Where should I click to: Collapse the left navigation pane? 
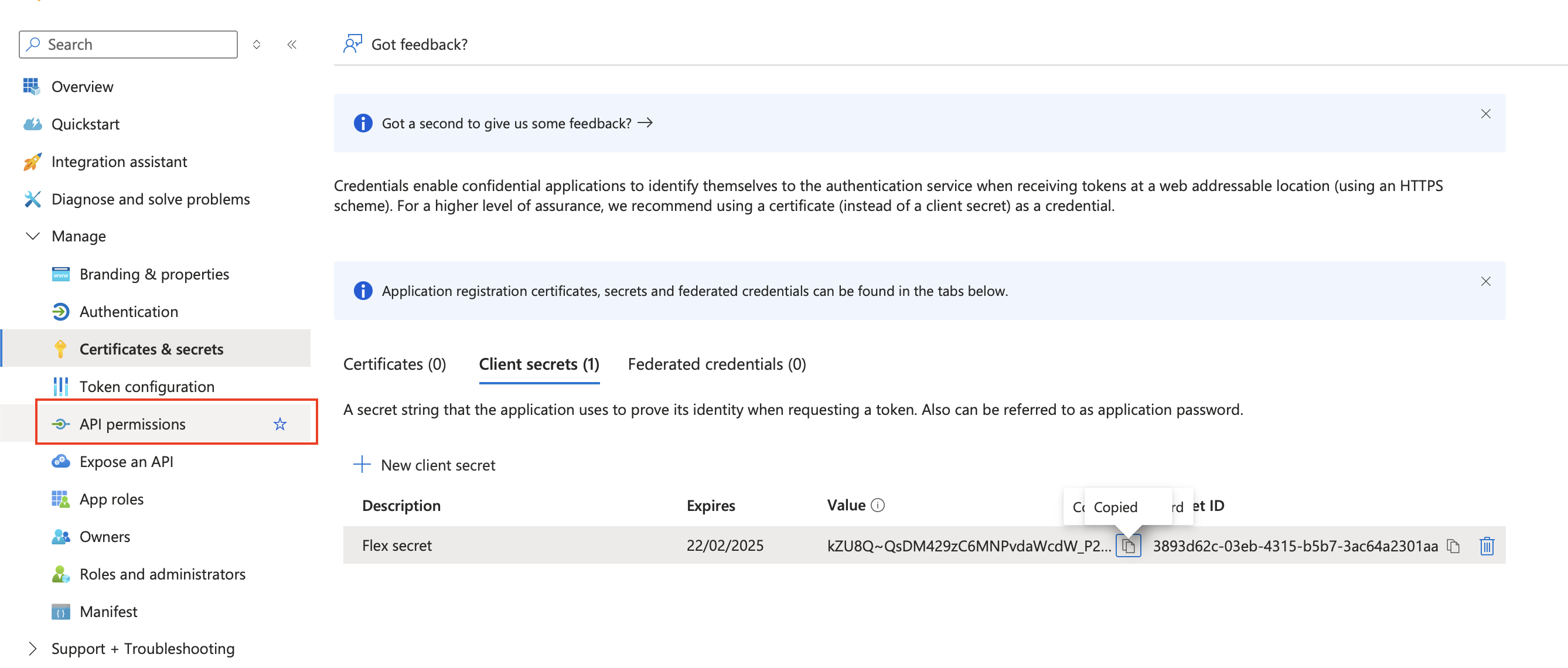coord(292,44)
